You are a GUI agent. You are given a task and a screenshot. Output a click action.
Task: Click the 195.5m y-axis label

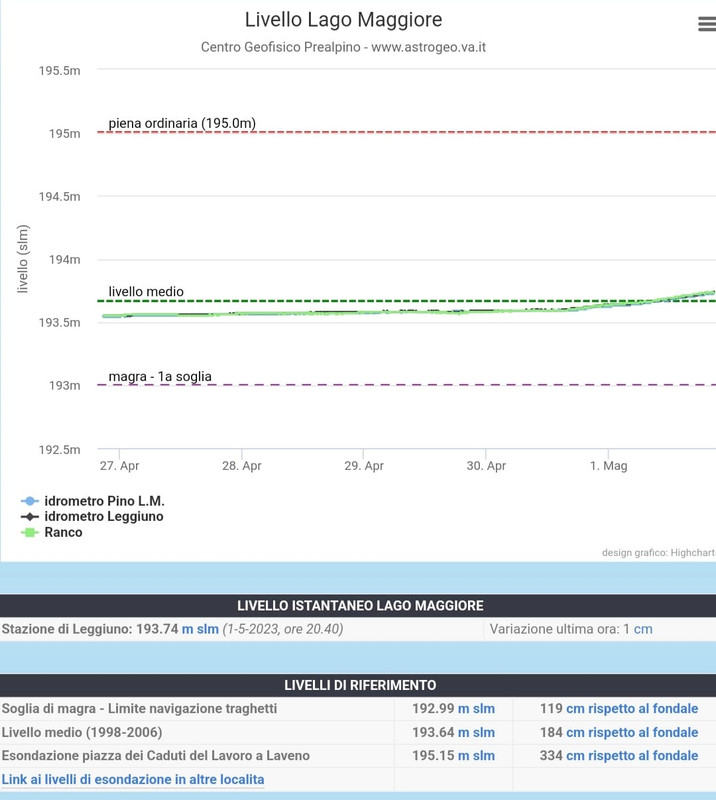pyautogui.click(x=60, y=70)
